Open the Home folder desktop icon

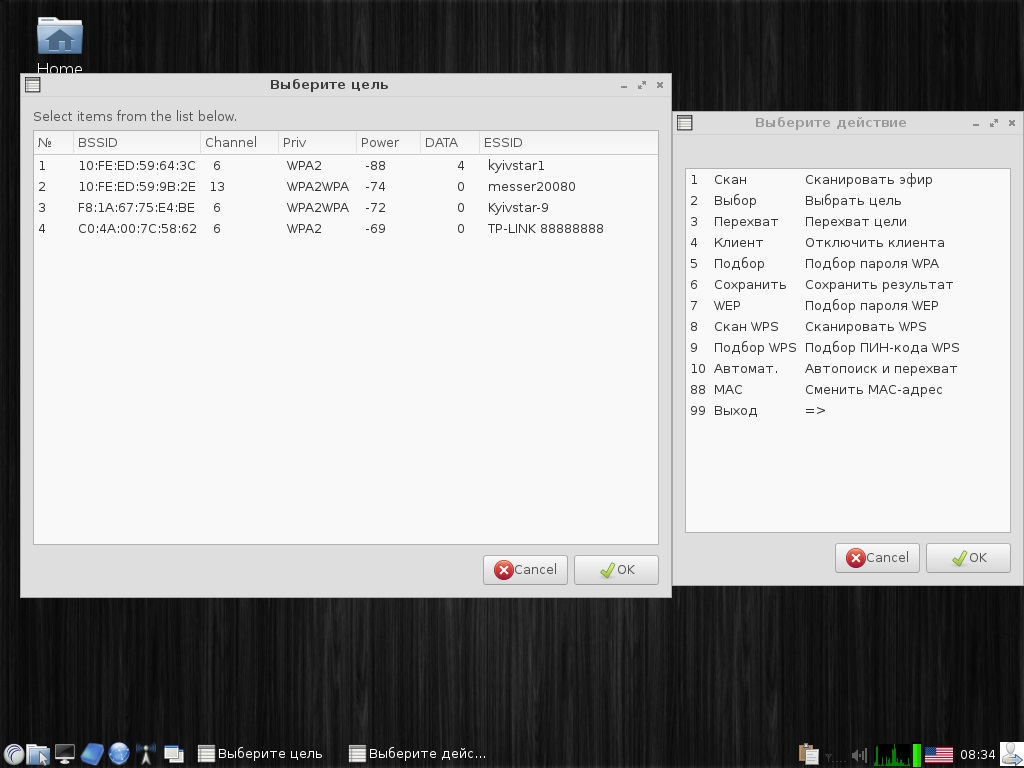pos(59,40)
